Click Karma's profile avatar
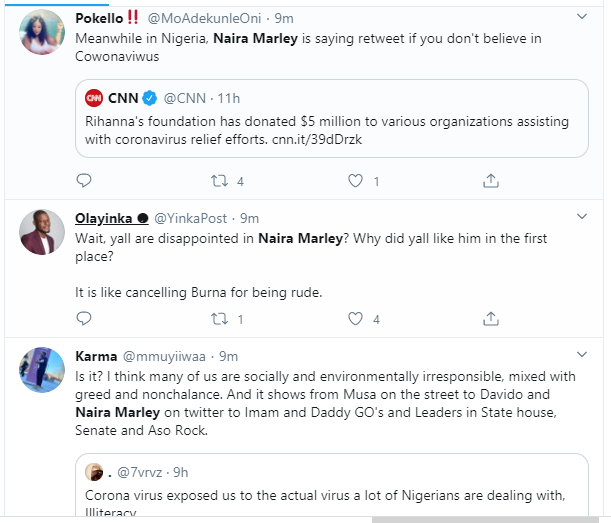 click(x=43, y=372)
